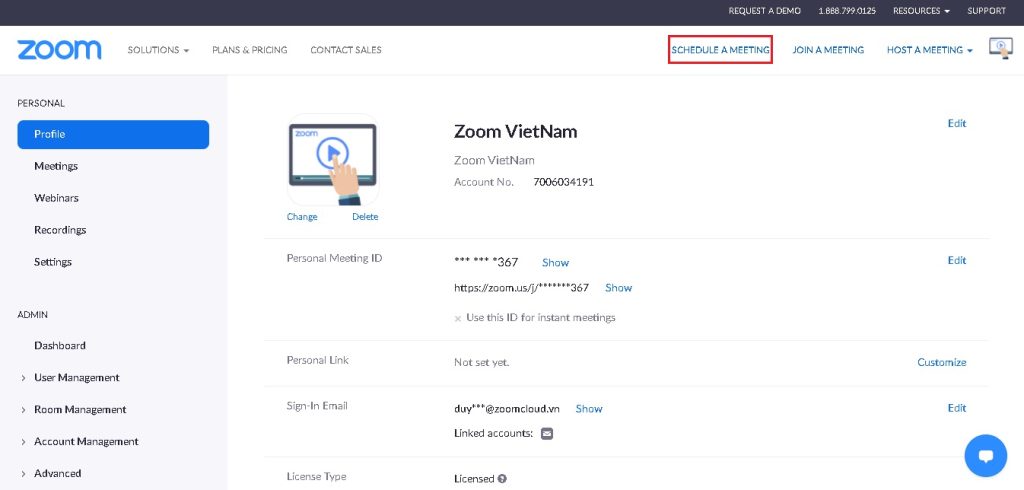Show the full personal meeting URL
The width and height of the screenshot is (1024, 490).
618,287
